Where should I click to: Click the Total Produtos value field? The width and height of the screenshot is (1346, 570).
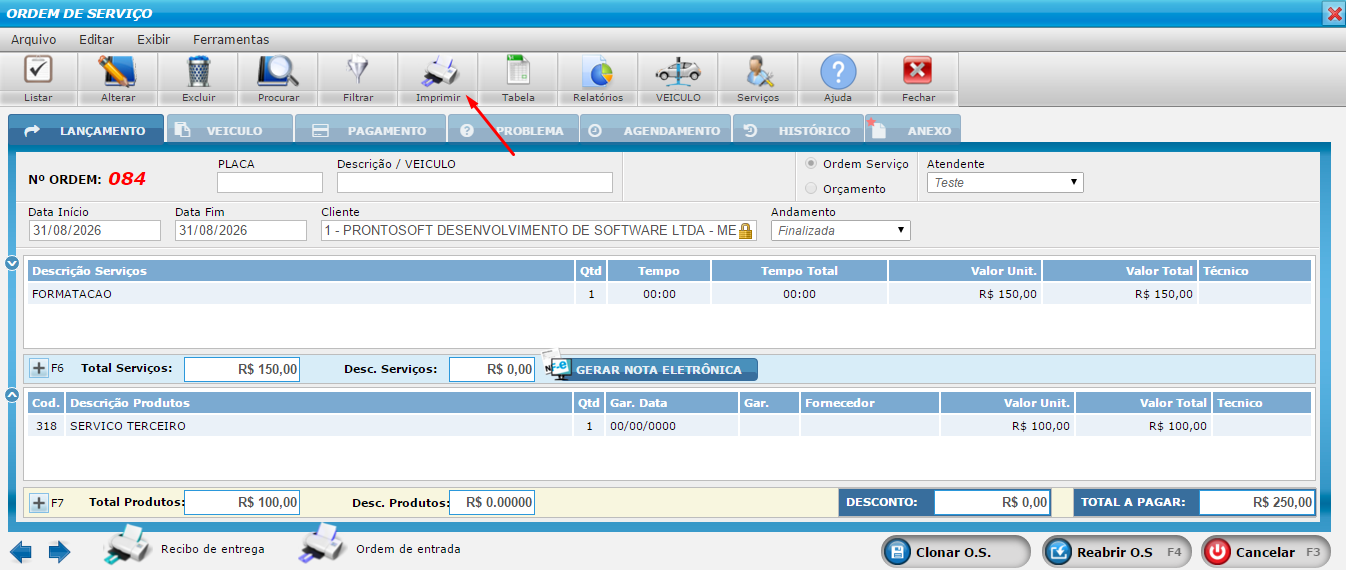tap(242, 502)
